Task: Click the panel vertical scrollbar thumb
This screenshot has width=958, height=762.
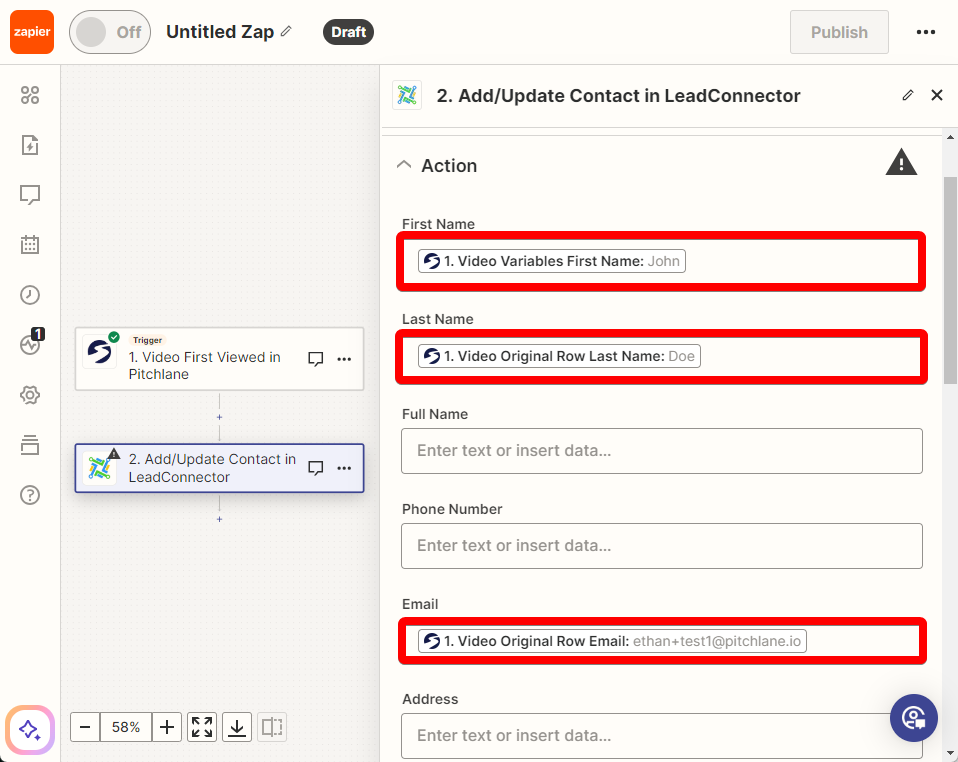Action: (950, 280)
